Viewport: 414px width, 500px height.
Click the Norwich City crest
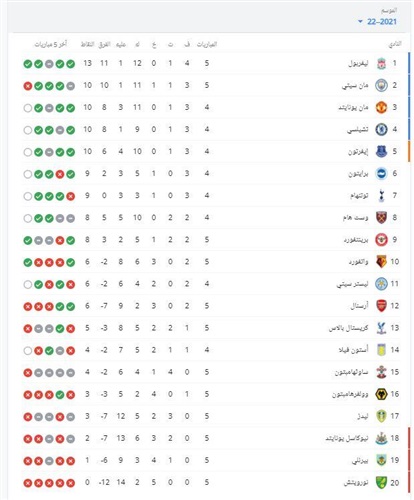point(381,483)
